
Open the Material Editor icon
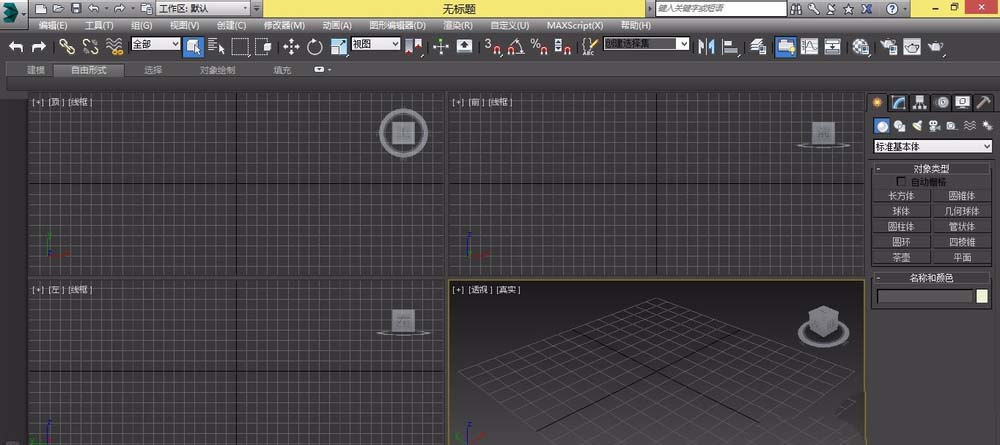coord(861,46)
